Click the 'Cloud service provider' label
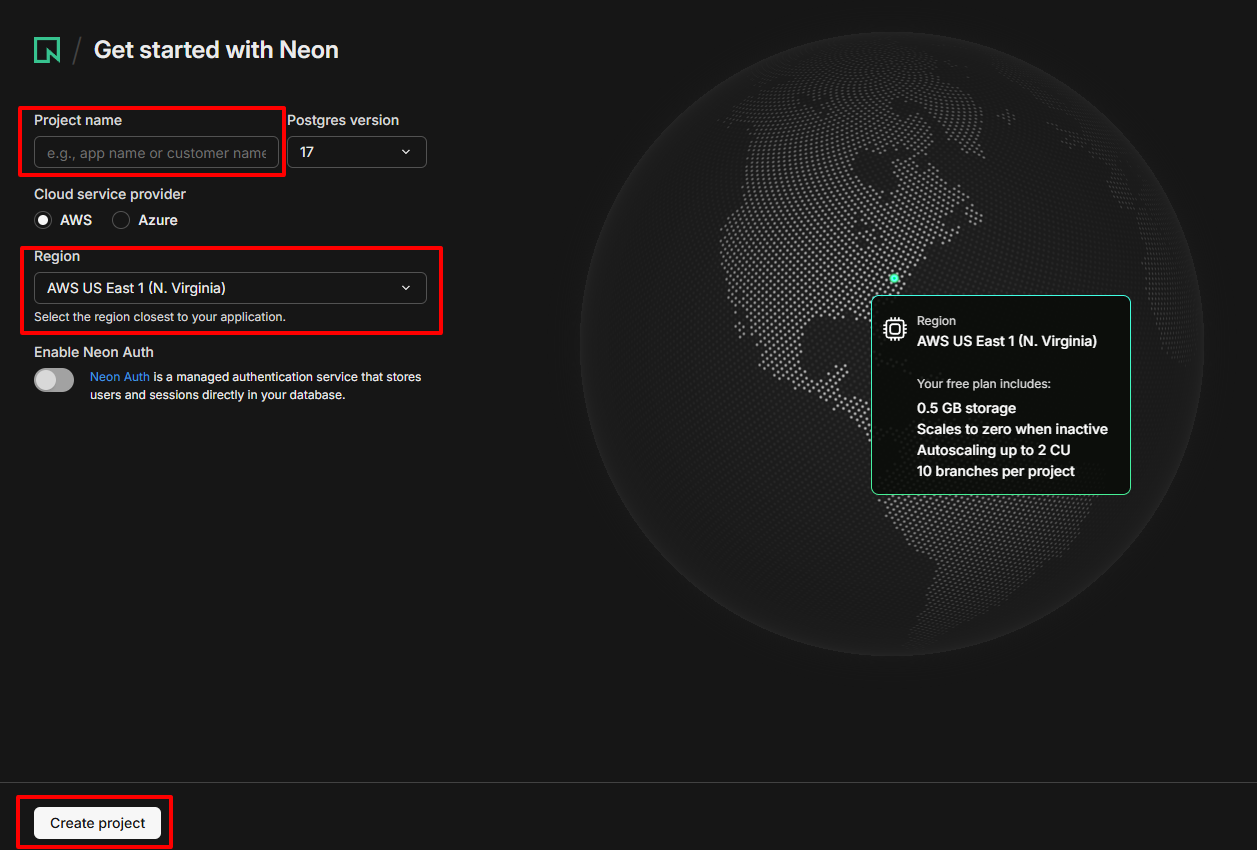This screenshot has height=850, width=1257. pos(110,194)
